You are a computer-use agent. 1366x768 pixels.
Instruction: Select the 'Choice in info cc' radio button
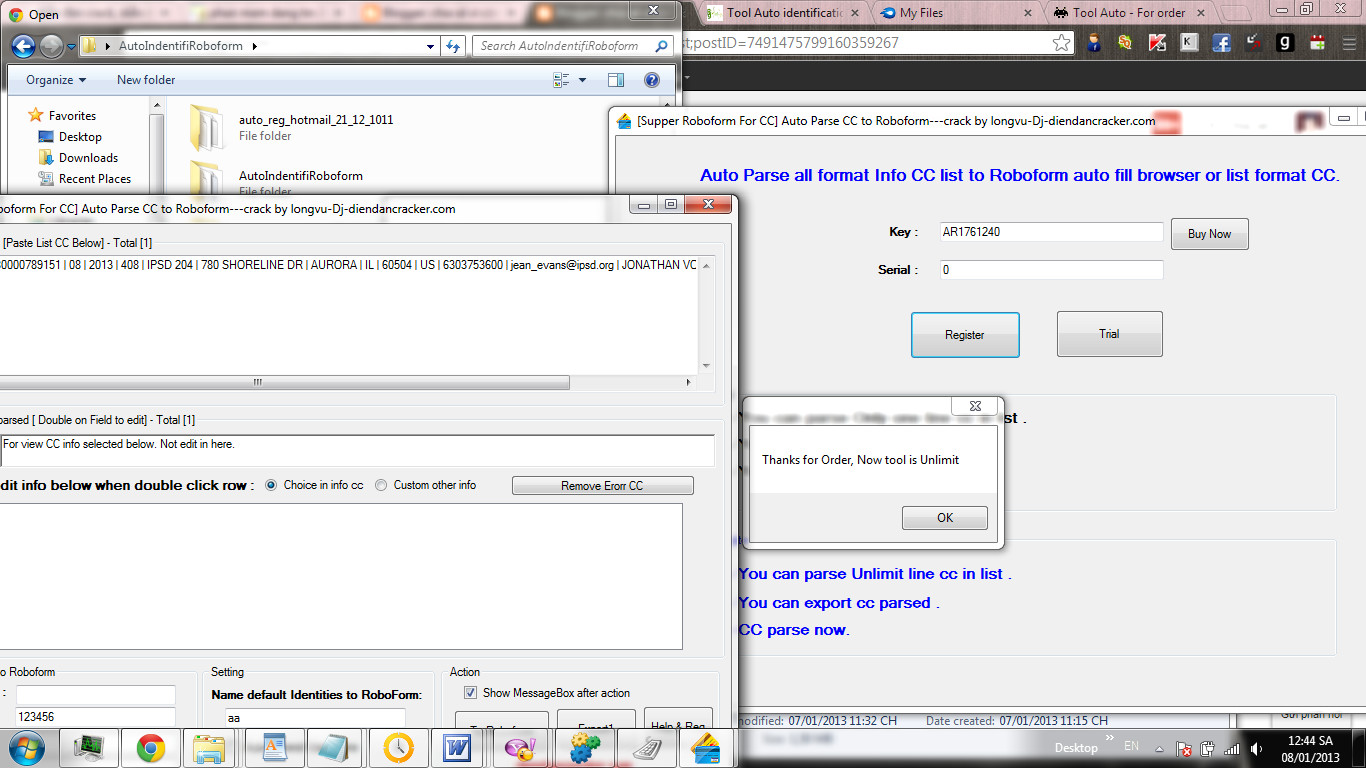(x=271, y=485)
